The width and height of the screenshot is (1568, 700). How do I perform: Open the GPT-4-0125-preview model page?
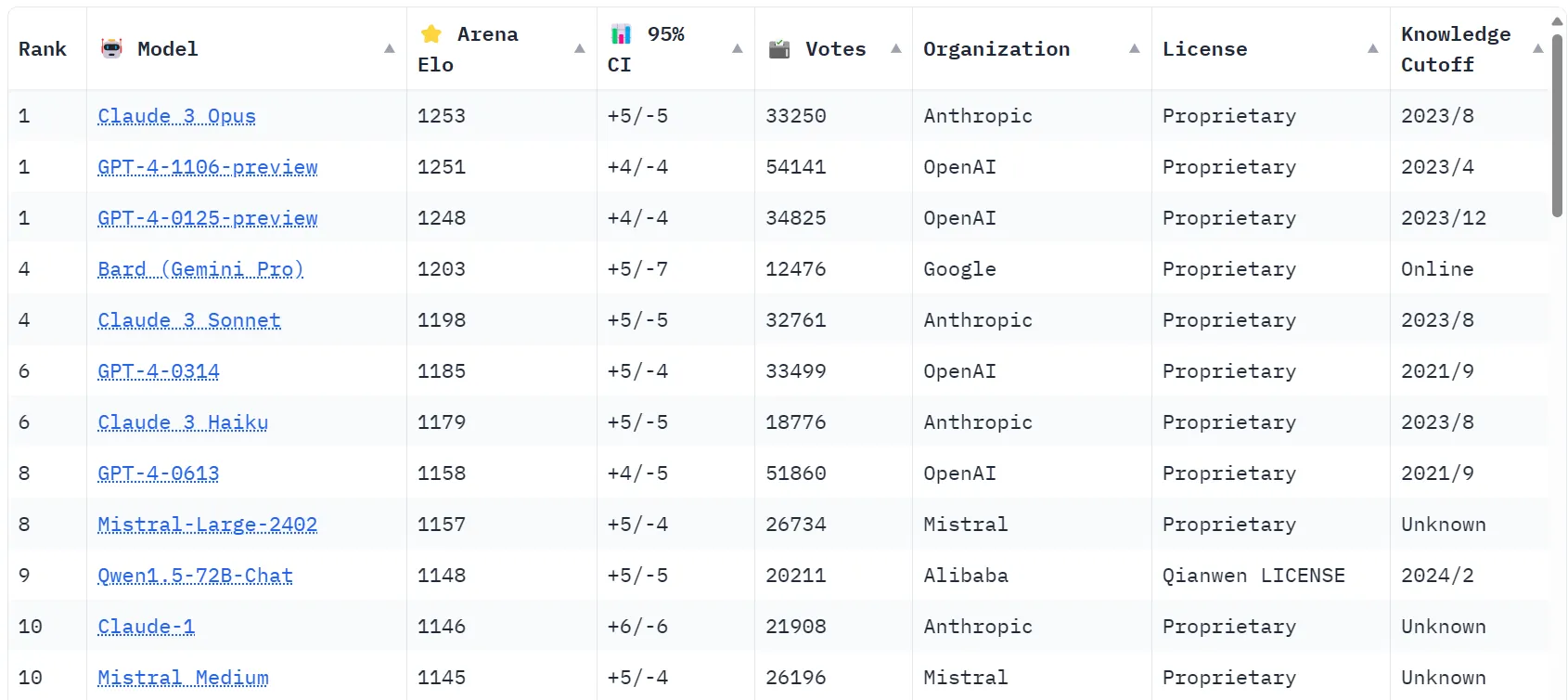(x=207, y=218)
